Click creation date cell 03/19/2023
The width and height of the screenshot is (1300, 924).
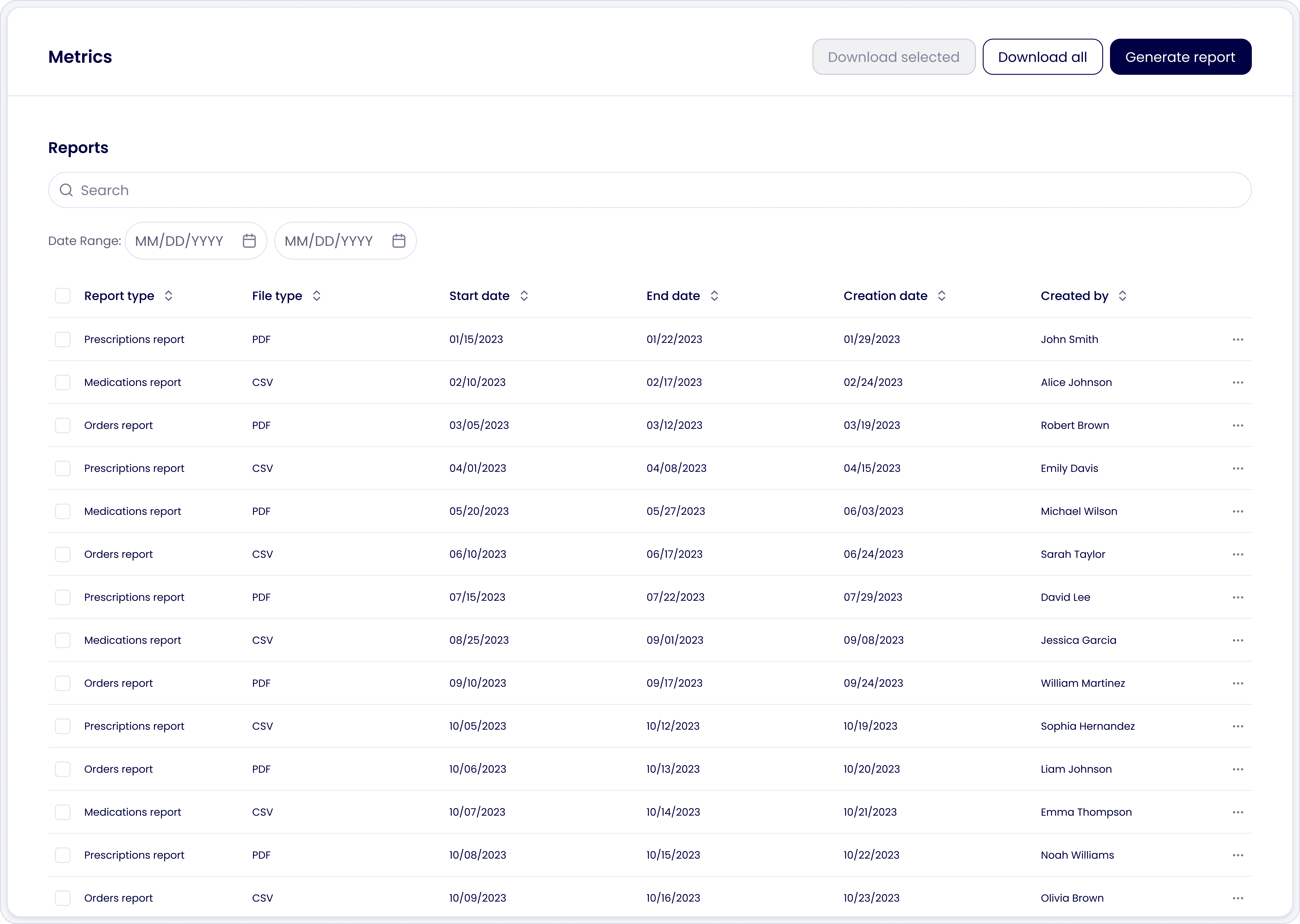click(x=872, y=426)
